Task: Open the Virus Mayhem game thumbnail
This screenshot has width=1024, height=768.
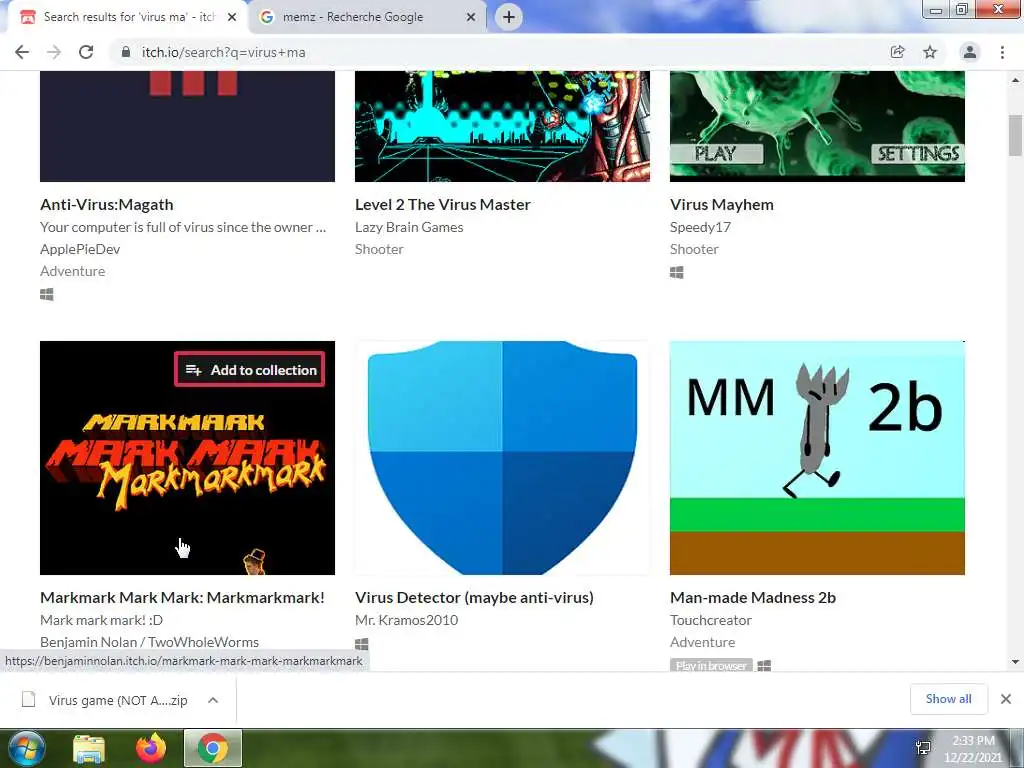Action: tap(817, 126)
